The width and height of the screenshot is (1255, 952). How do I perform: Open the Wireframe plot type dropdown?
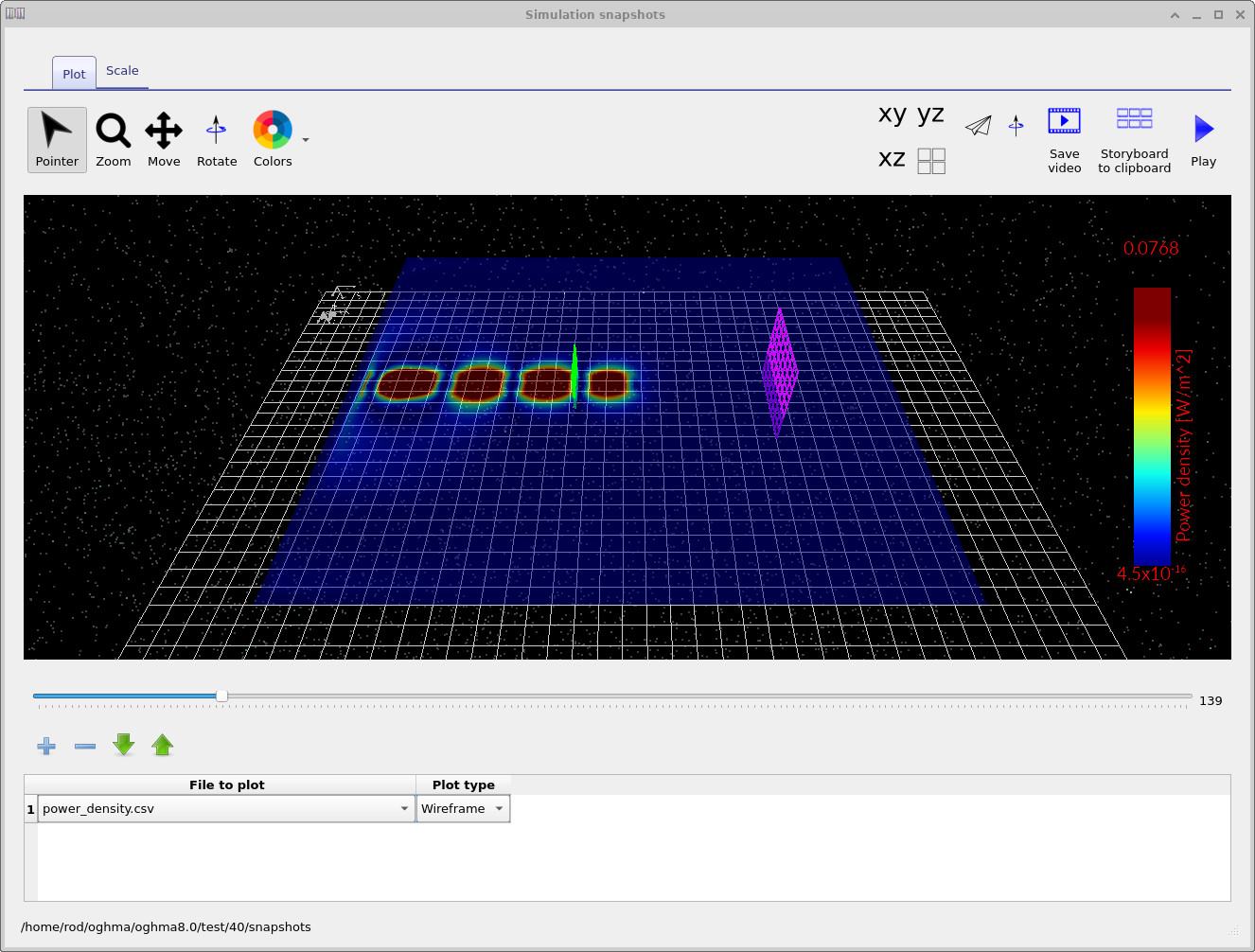click(499, 808)
